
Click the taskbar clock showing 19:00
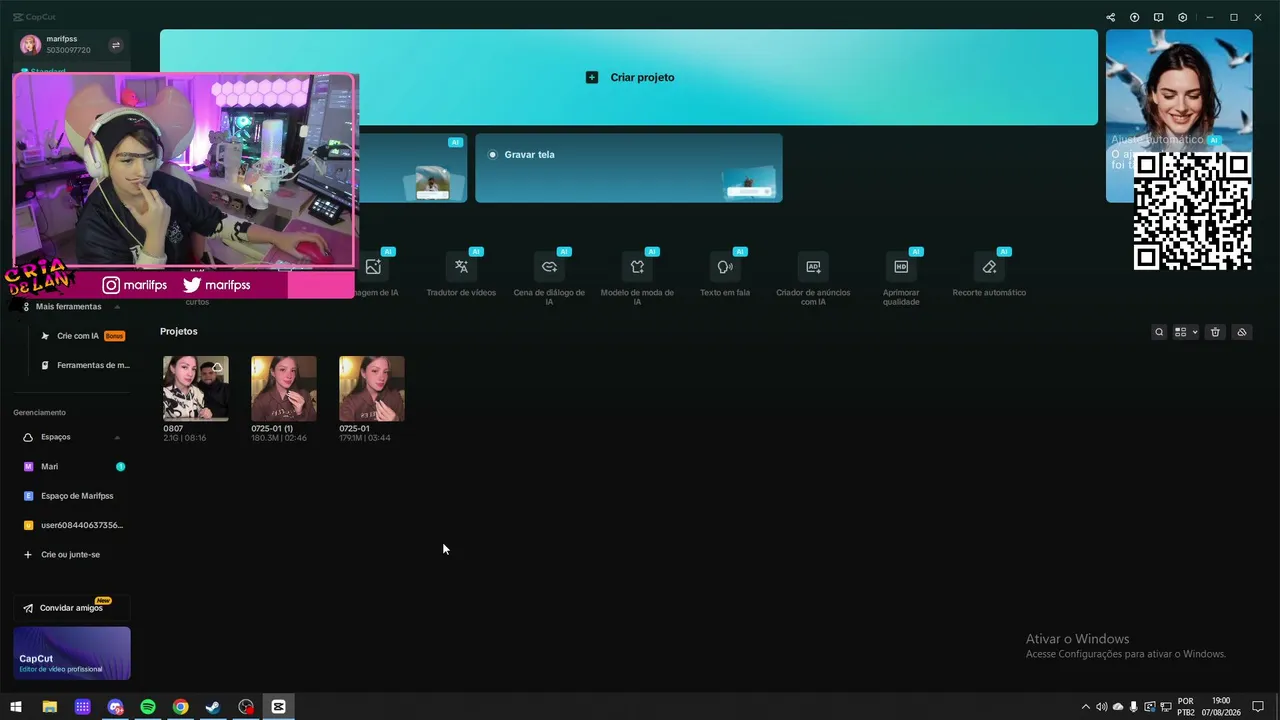pyautogui.click(x=1220, y=707)
